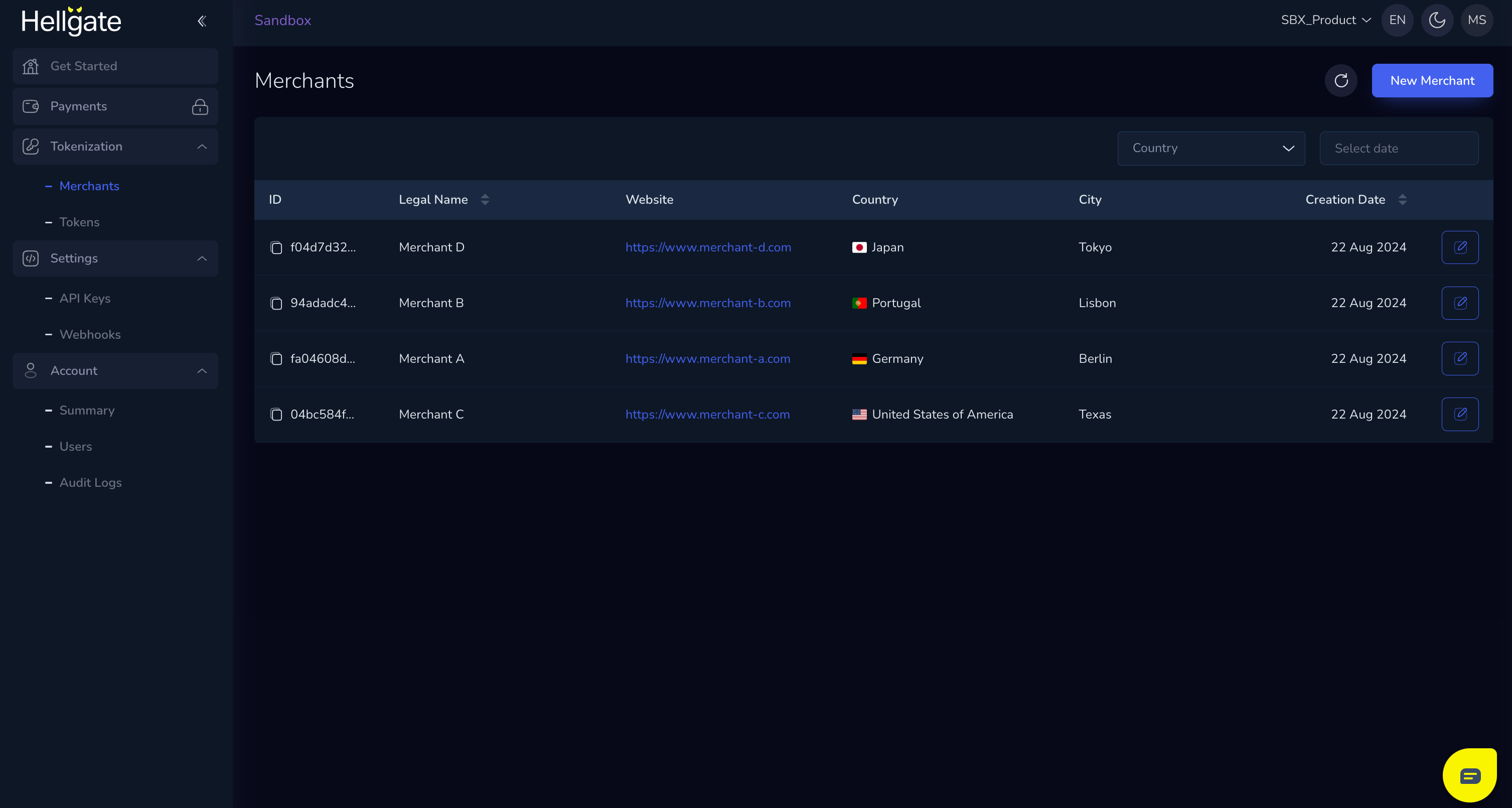Open the Country filter dropdown
Image resolution: width=1512 pixels, height=808 pixels.
pyautogui.click(x=1211, y=149)
